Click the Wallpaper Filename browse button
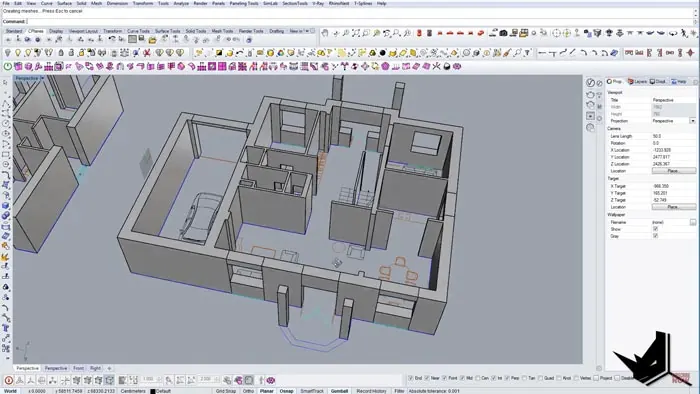 coord(692,222)
